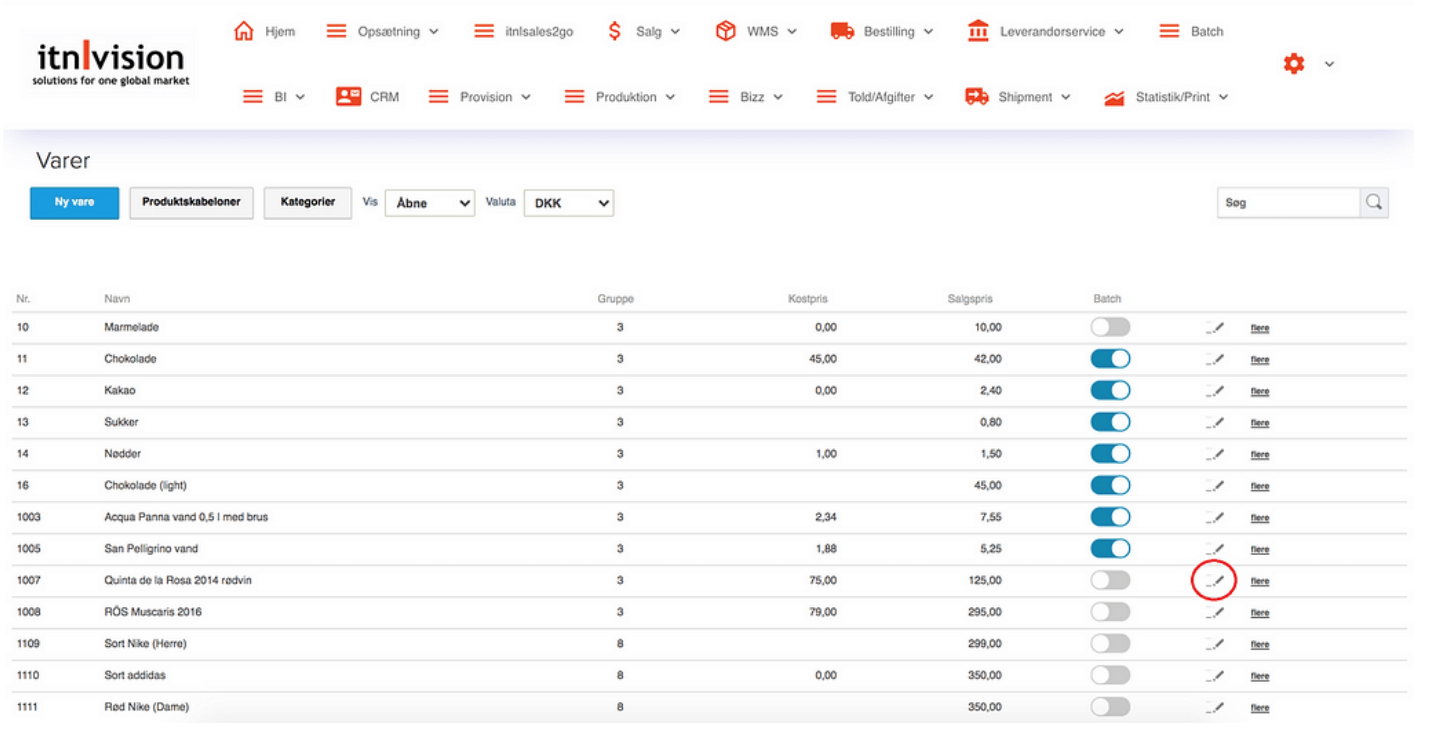1438x750 pixels.
Task: Click the Hjem house icon
Action: pos(243,31)
